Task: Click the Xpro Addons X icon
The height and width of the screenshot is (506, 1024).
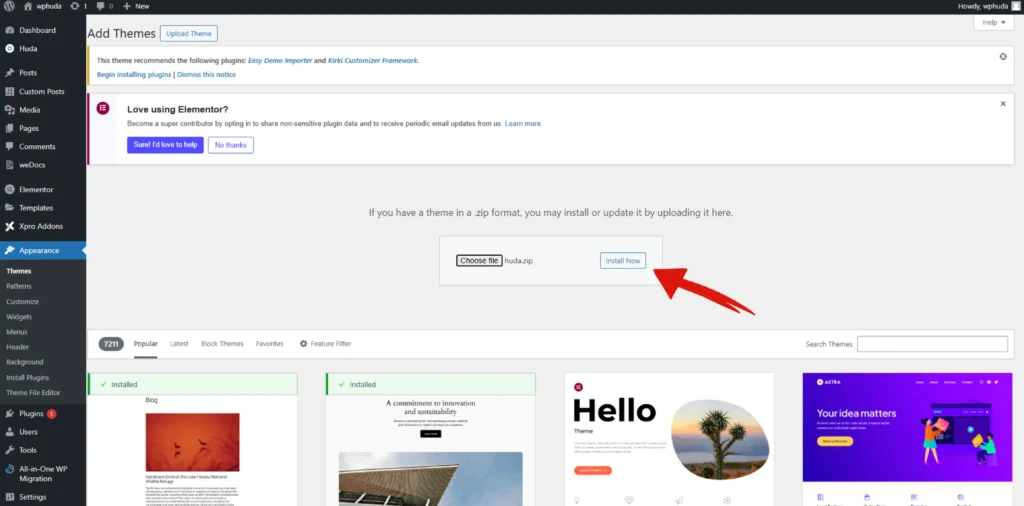Action: point(10,226)
